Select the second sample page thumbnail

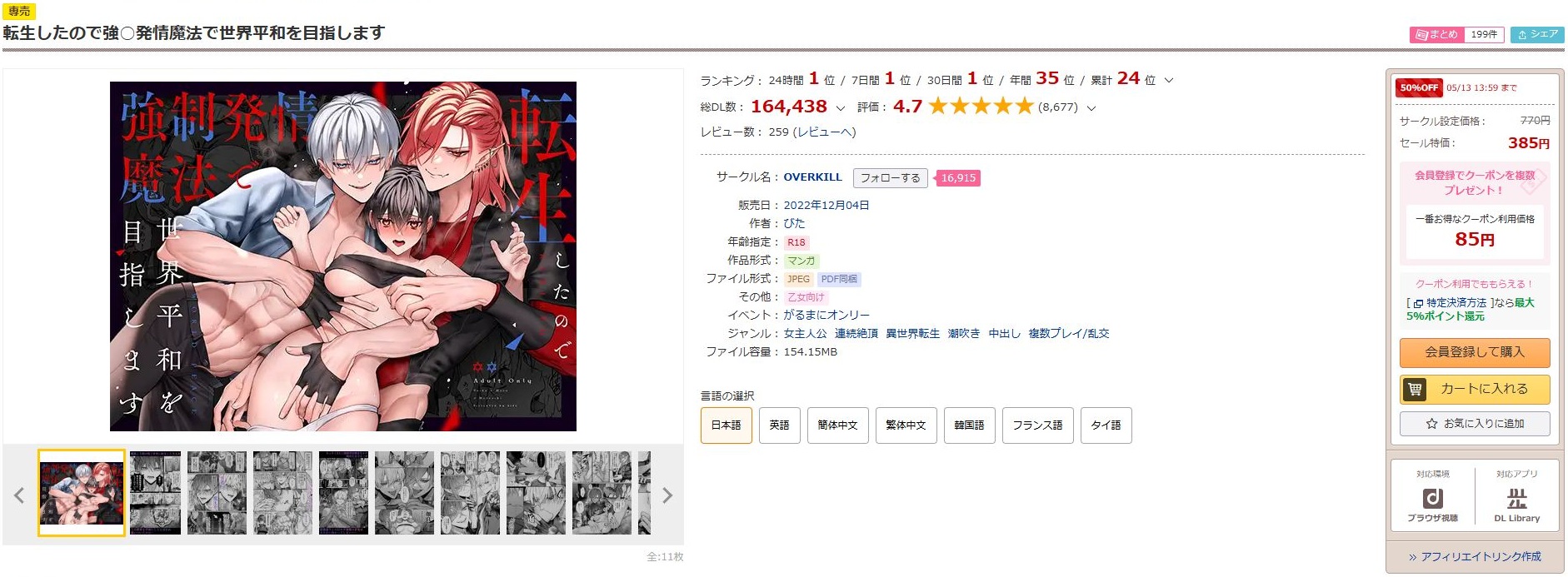[x=155, y=493]
